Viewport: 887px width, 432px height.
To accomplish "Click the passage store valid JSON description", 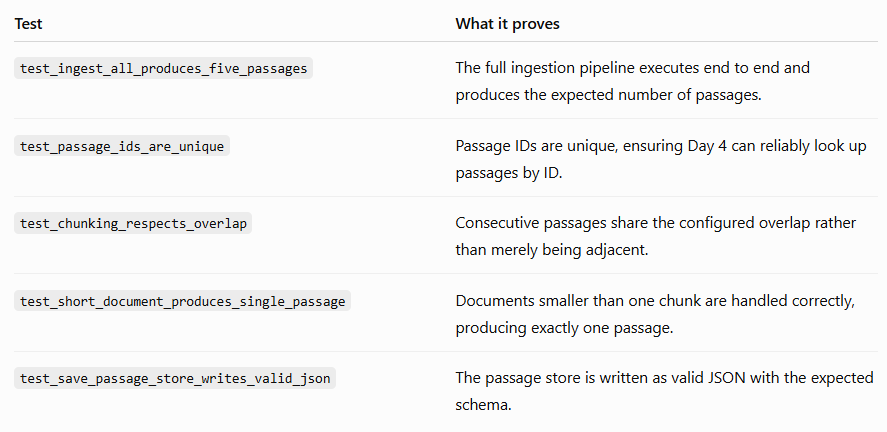I will (x=664, y=391).
